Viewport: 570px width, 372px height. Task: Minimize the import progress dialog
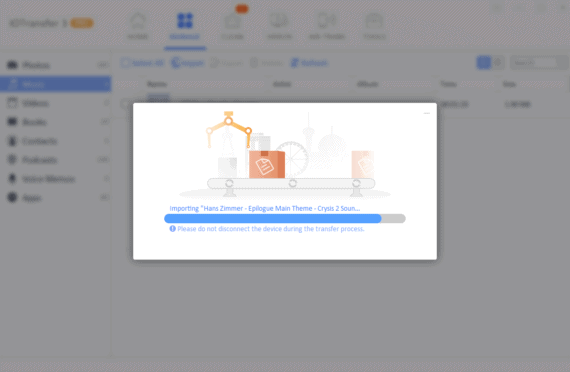coord(427,113)
